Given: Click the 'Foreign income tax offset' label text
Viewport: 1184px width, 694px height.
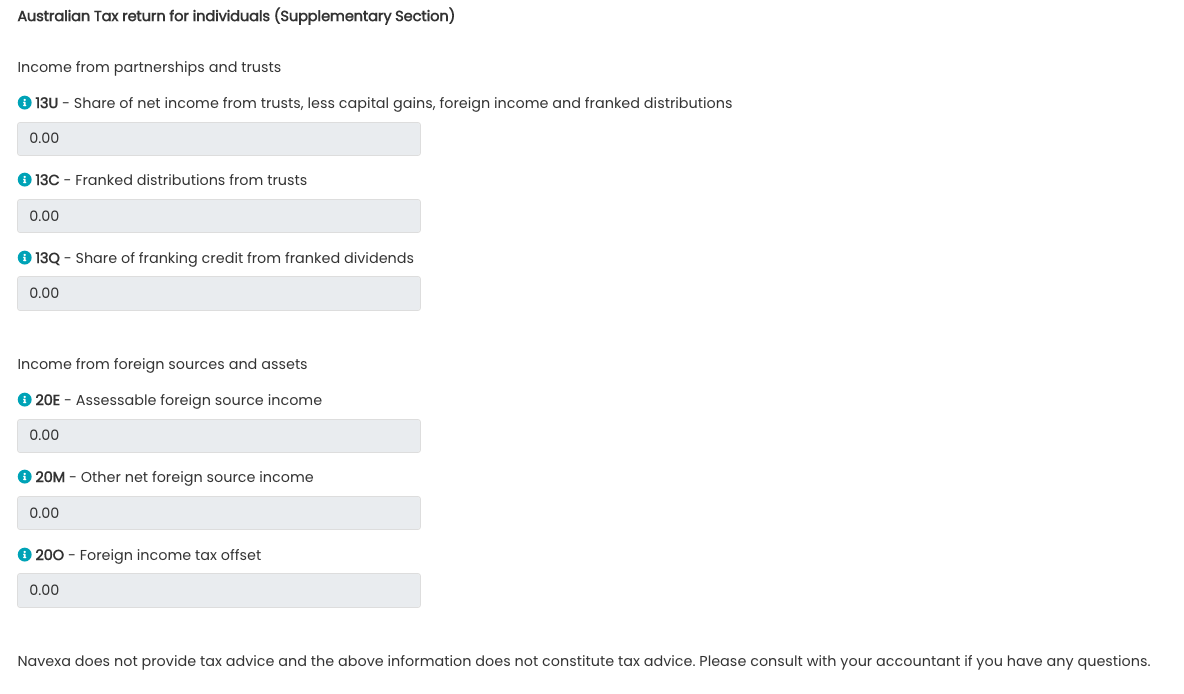Looking at the screenshot, I should [x=170, y=555].
